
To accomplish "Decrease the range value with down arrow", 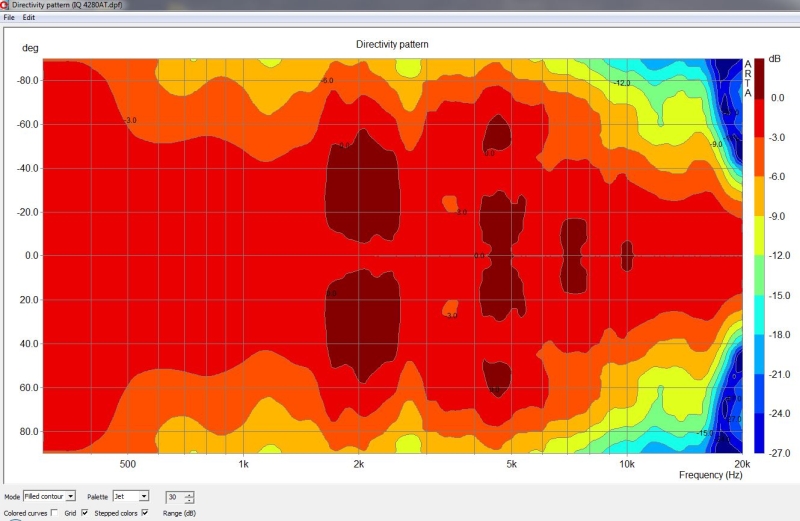I will pos(189,500).
